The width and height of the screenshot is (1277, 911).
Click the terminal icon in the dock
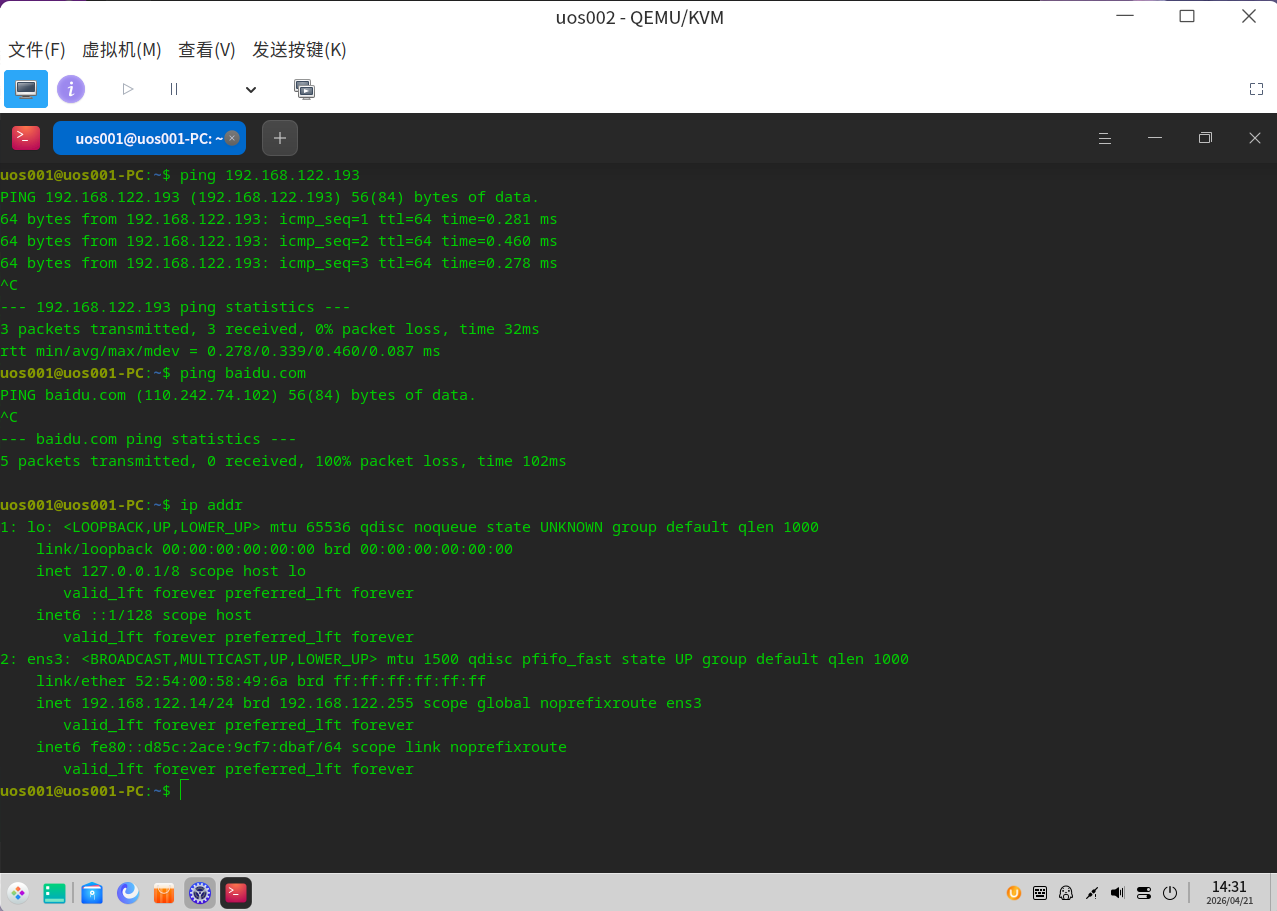(236, 893)
